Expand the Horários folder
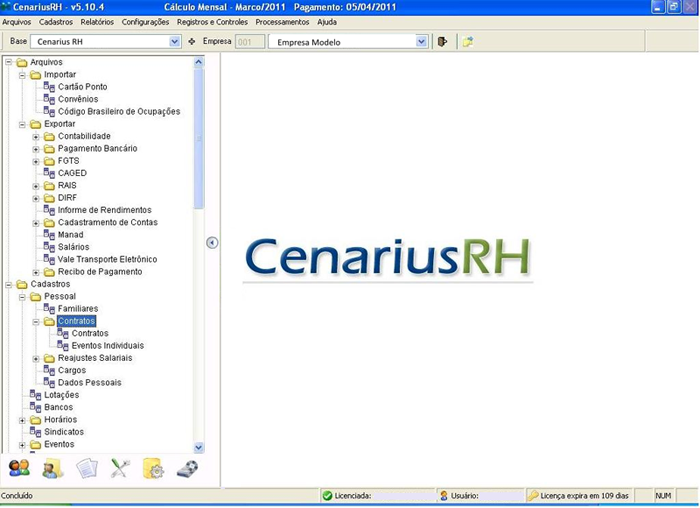The height and width of the screenshot is (508, 700). (22, 420)
